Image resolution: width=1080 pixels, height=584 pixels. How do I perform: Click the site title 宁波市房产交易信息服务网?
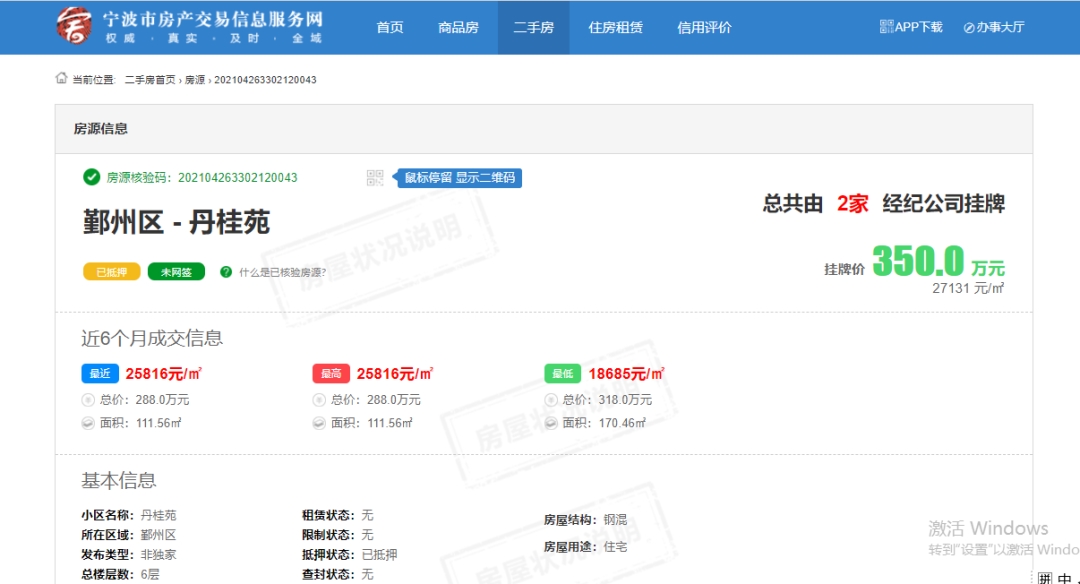pyautogui.click(x=213, y=19)
